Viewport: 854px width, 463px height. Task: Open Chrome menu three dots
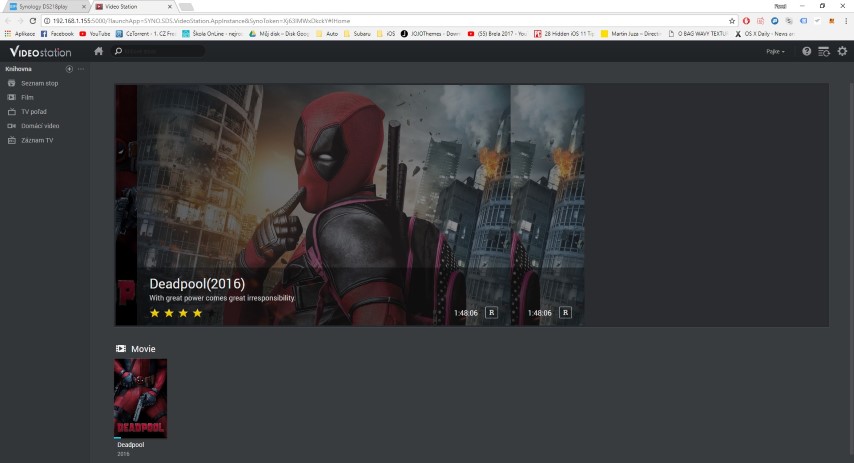click(846, 21)
